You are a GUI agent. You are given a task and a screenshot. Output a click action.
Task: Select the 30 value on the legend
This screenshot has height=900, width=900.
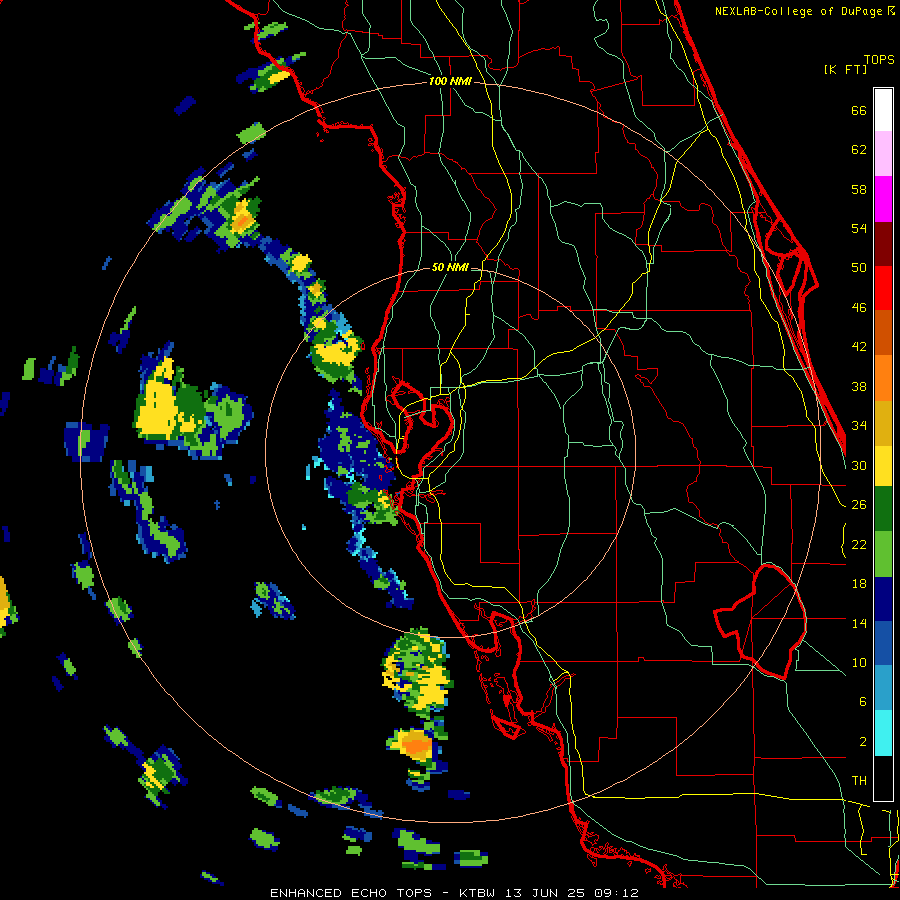pos(859,465)
